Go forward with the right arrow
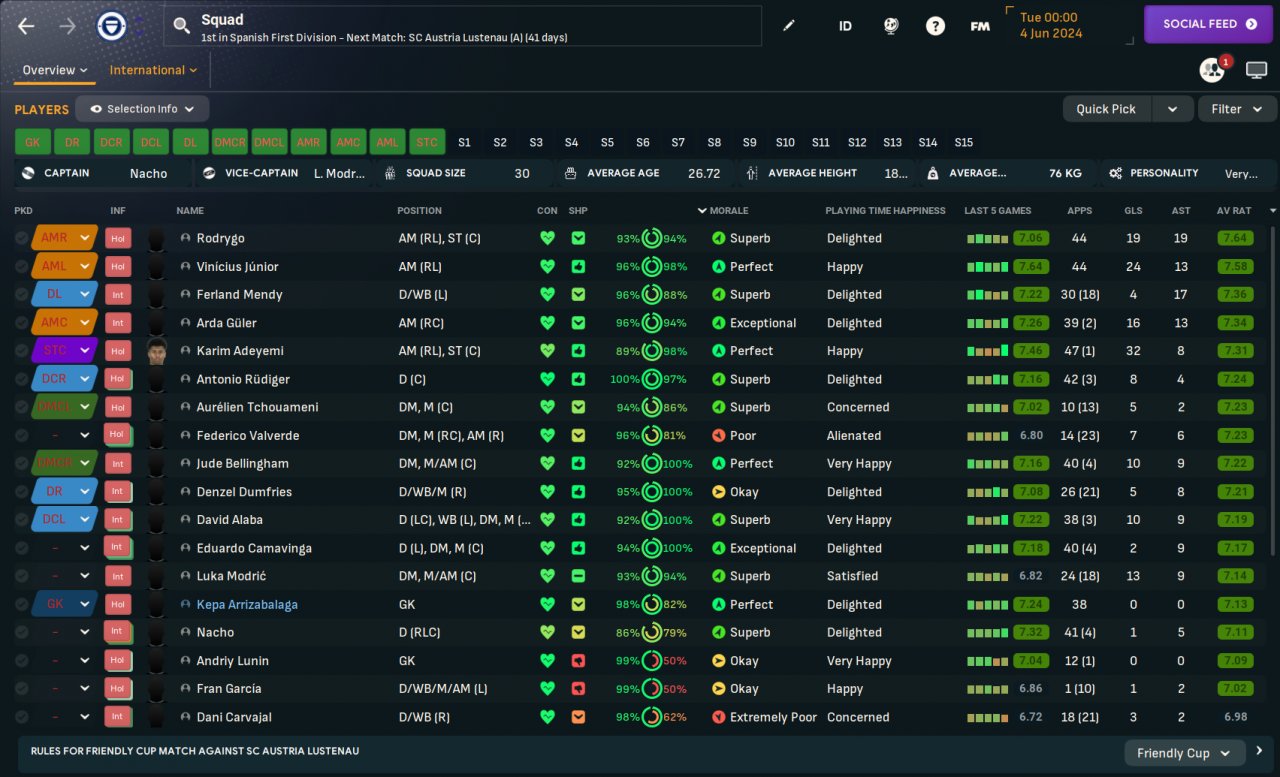 [x=68, y=26]
